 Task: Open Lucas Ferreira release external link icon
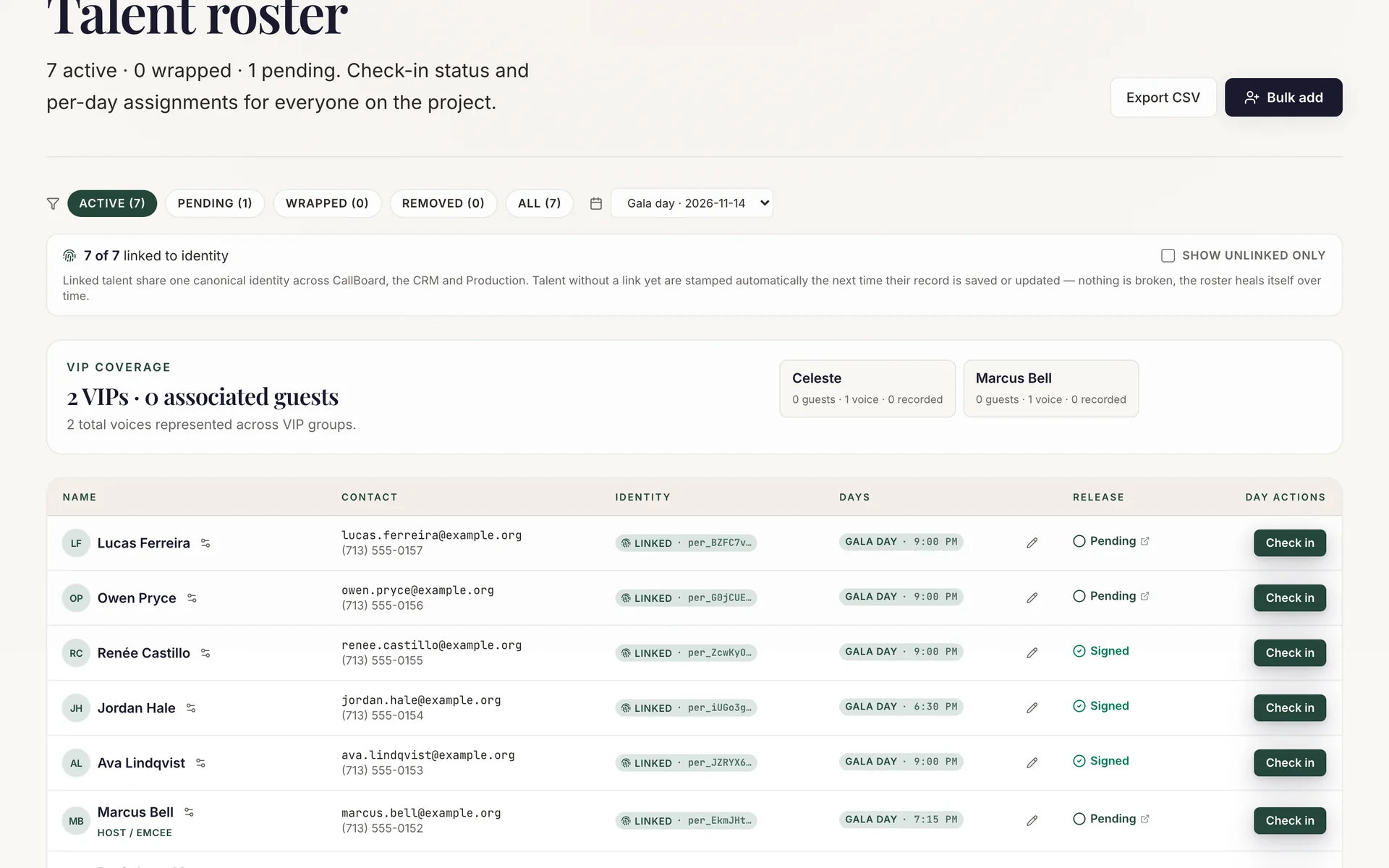coord(1145,541)
